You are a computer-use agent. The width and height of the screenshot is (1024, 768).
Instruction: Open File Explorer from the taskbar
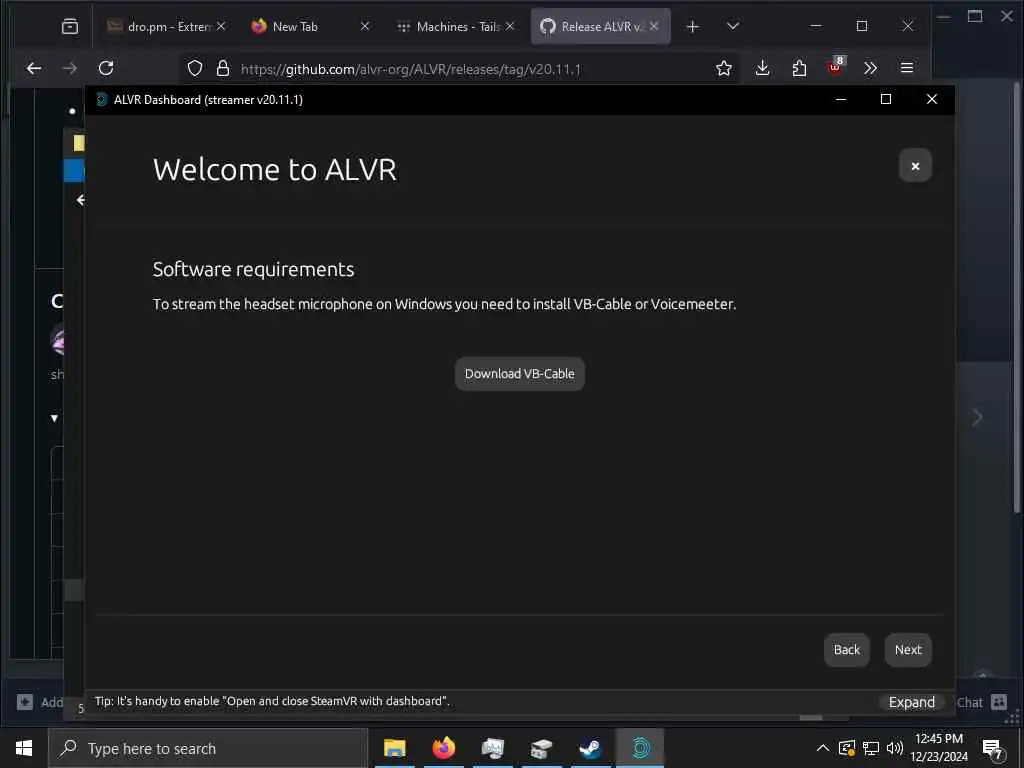click(x=394, y=748)
